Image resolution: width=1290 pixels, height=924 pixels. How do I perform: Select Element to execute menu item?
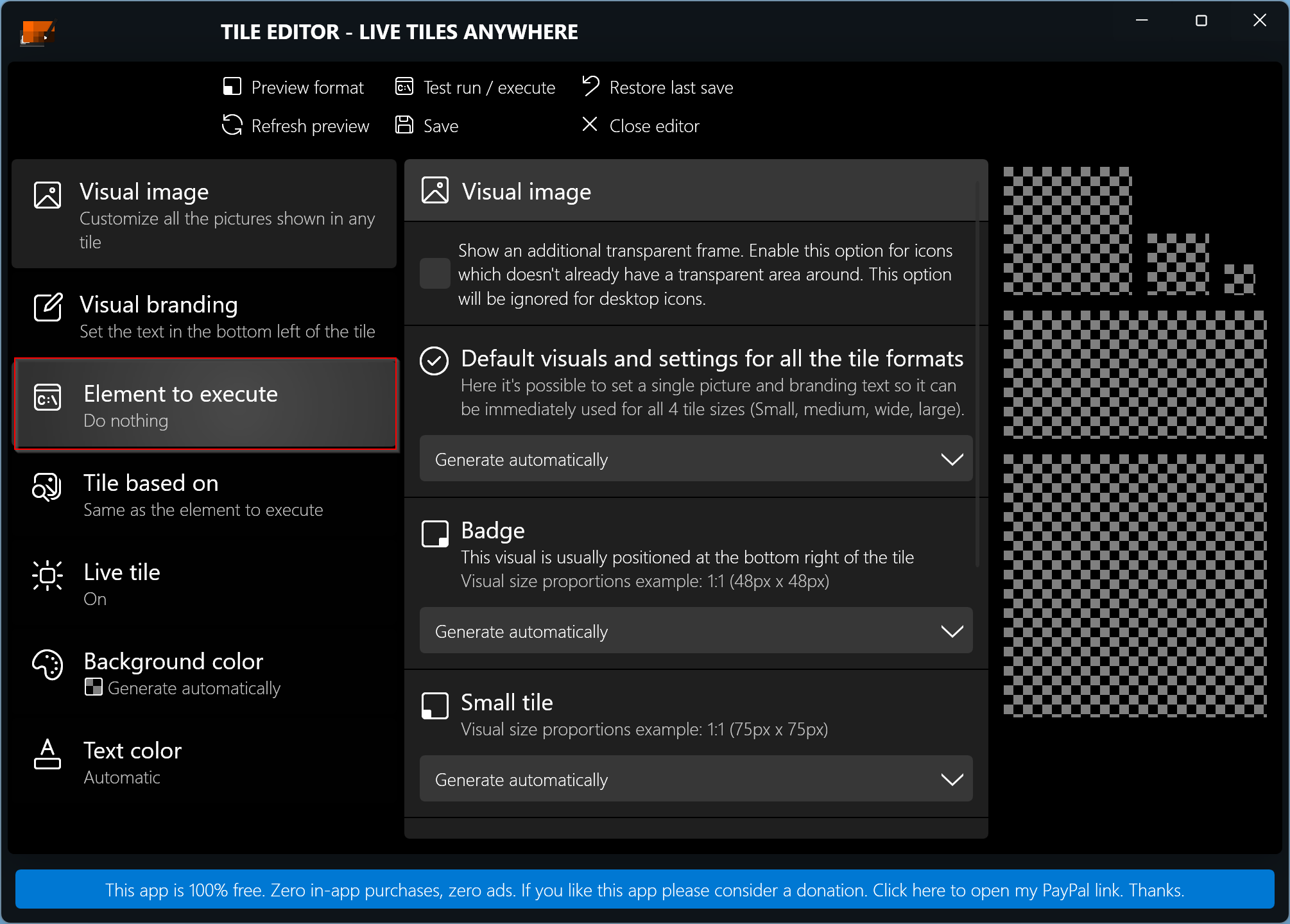(x=205, y=405)
